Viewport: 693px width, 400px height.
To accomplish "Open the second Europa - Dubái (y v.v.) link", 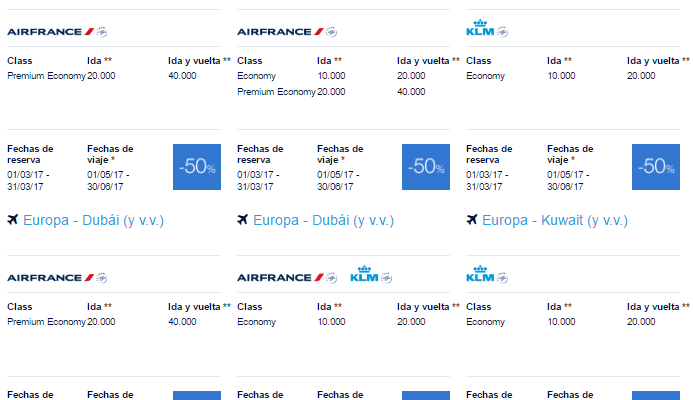I will pos(323,220).
